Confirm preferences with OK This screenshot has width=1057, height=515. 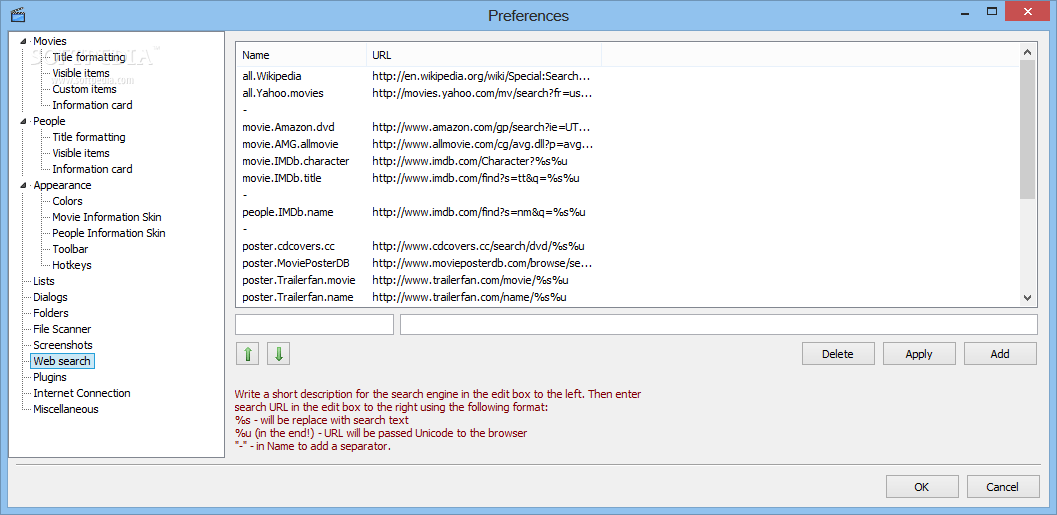pyautogui.click(x=922, y=487)
